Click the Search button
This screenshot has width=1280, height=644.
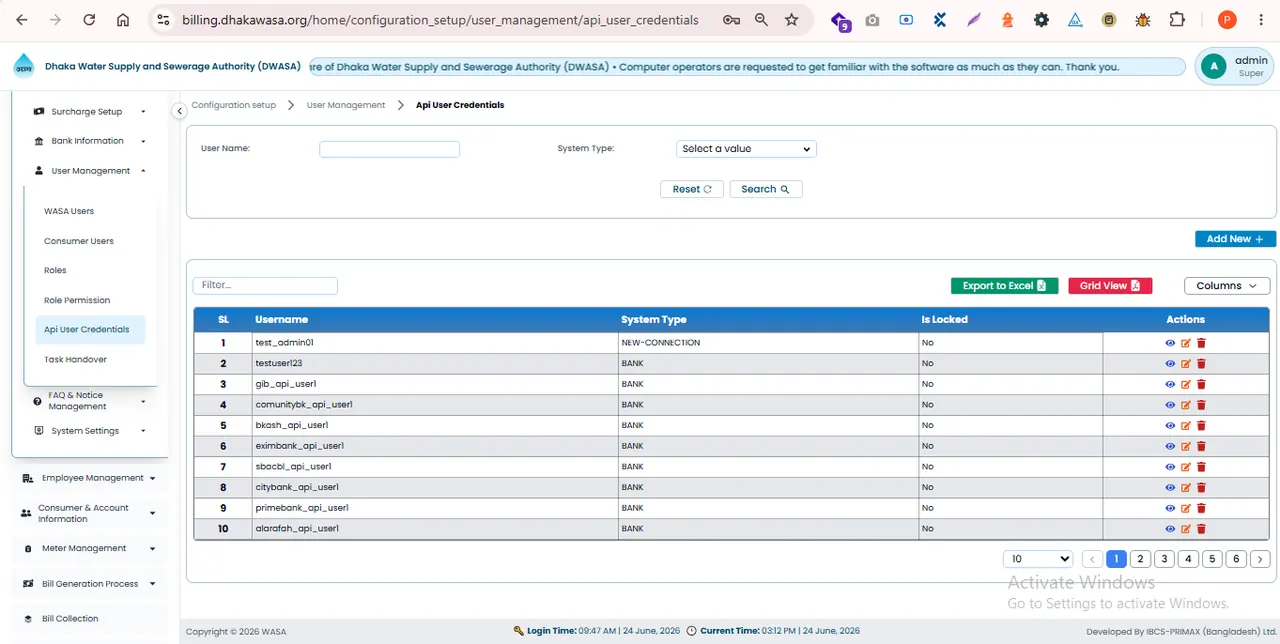click(x=766, y=189)
